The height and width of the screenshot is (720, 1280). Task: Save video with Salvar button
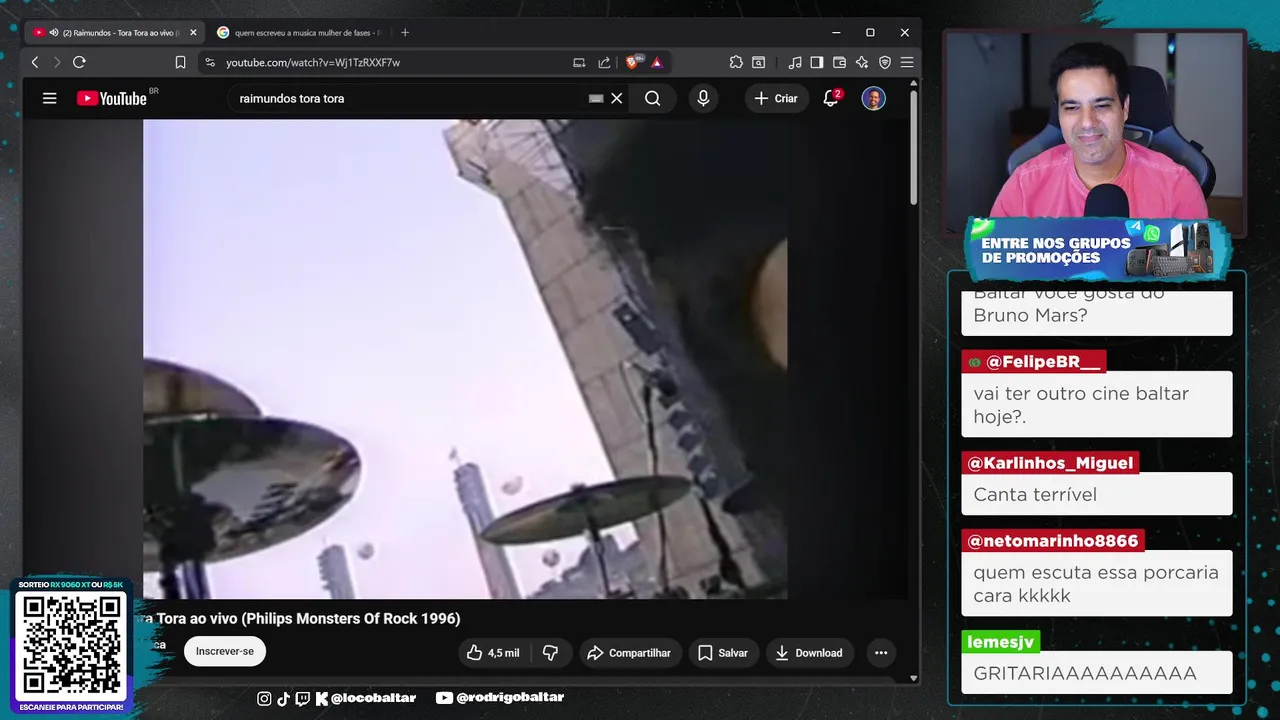coord(723,652)
